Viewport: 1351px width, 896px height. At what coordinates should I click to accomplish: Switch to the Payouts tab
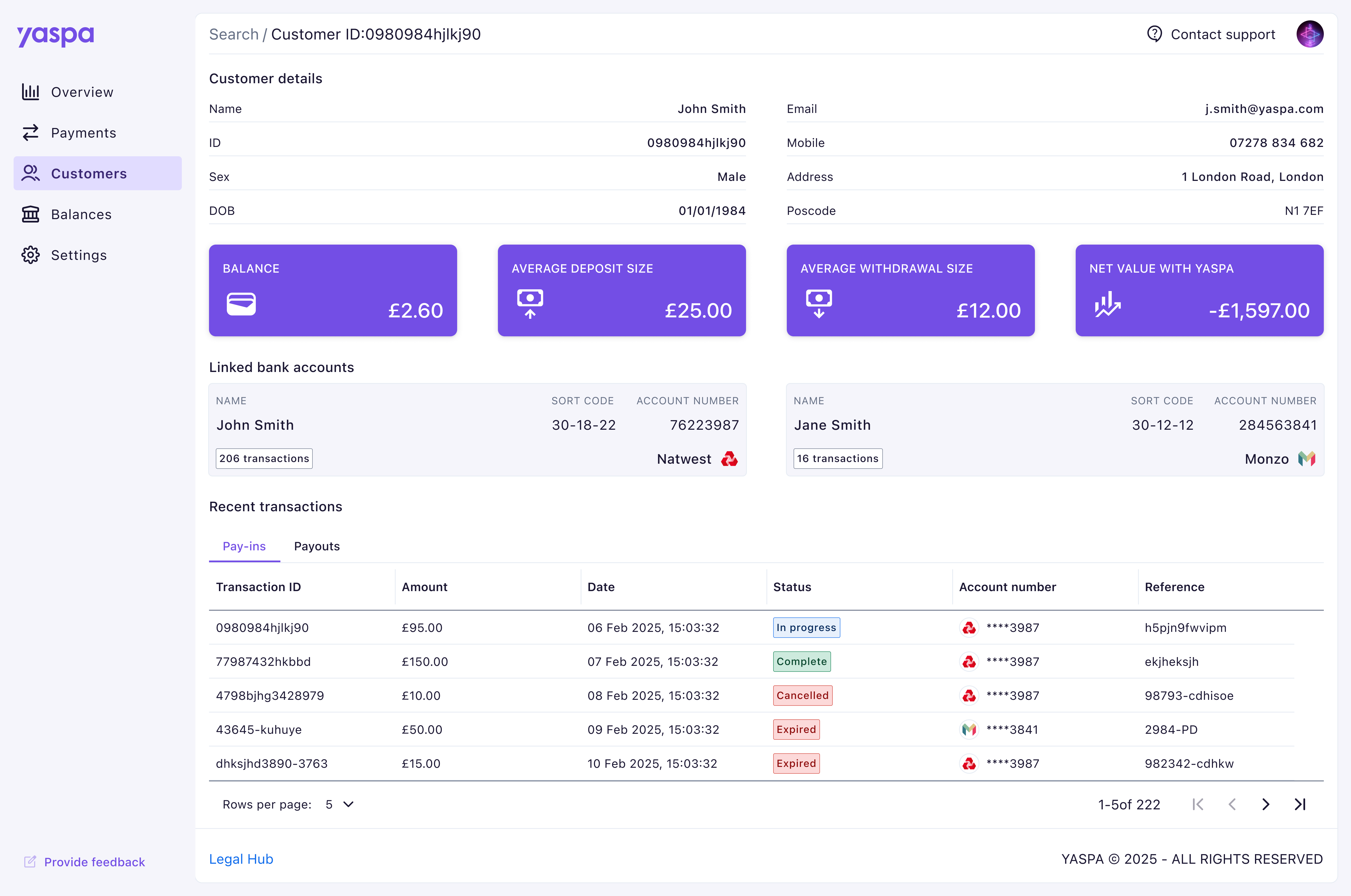[317, 546]
